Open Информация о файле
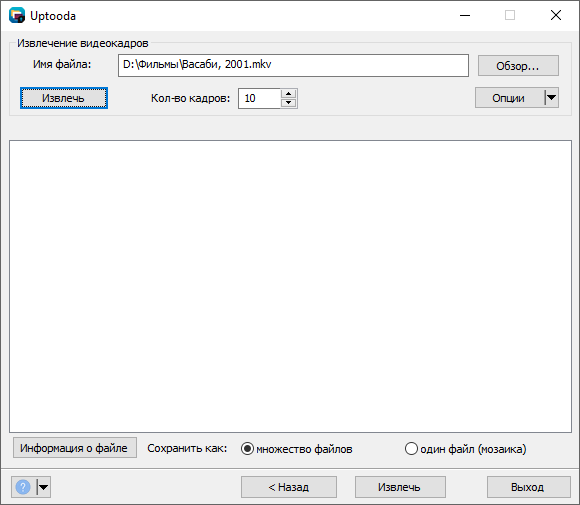Viewport: 580px width, 505px height. (x=75, y=448)
